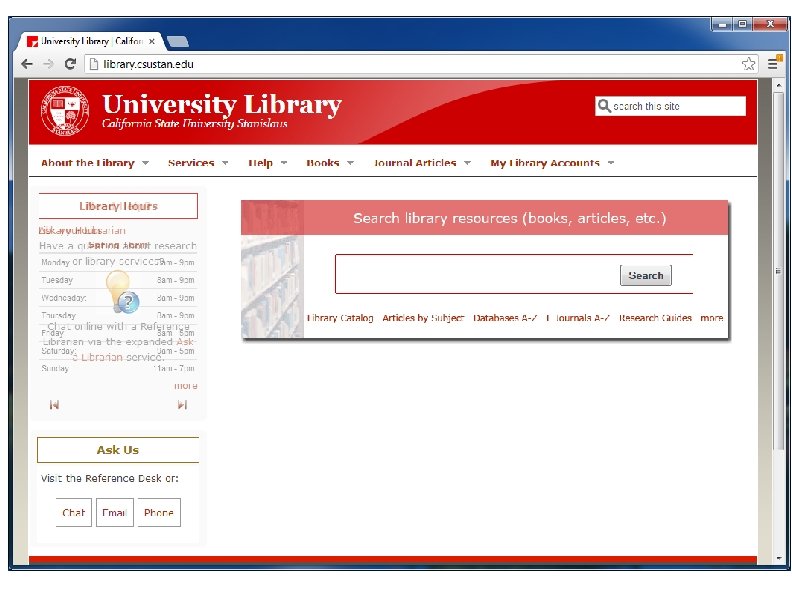Viewport: 792px width, 612px height.
Task: Click the Library Hours heading box
Action: (118, 206)
